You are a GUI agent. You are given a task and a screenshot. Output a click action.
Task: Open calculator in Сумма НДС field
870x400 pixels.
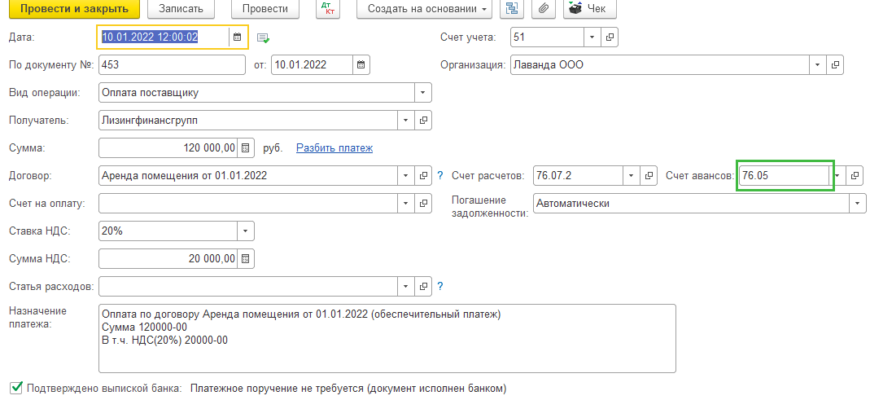[246, 259]
